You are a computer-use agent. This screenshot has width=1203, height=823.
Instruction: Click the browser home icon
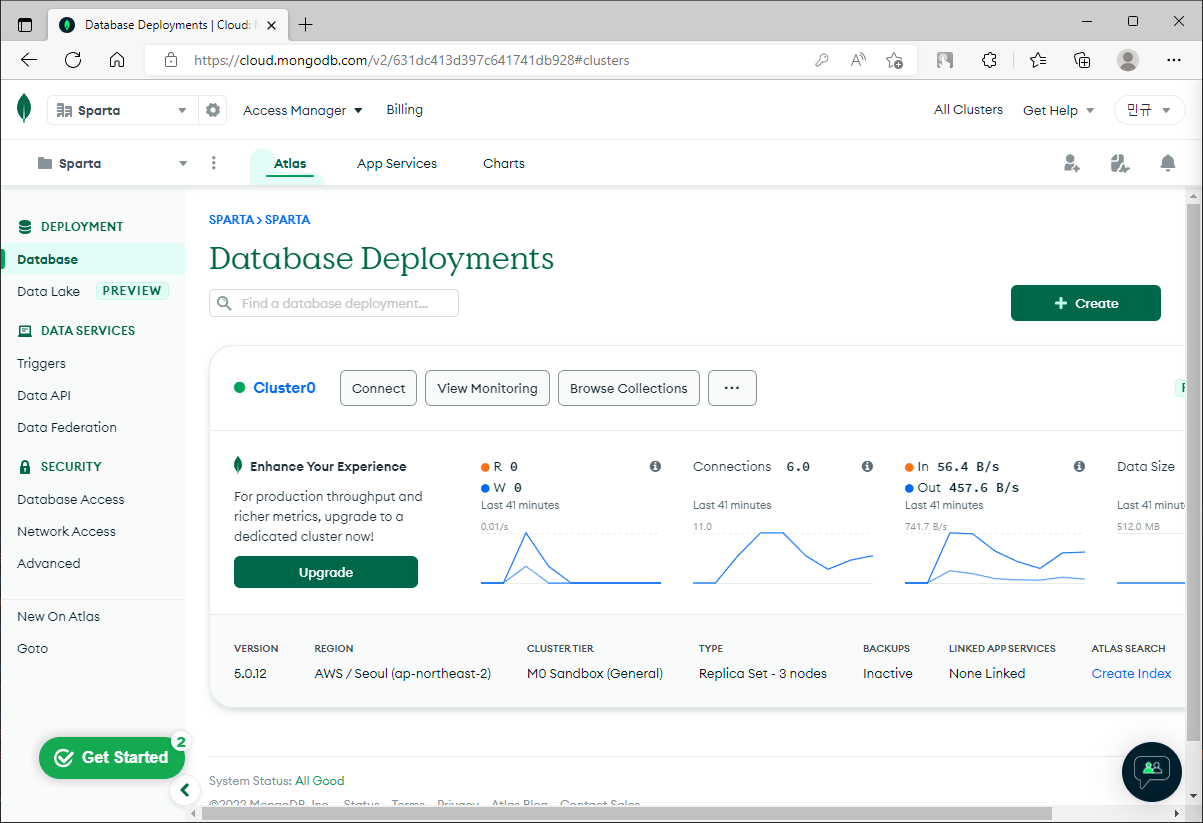(x=117, y=60)
